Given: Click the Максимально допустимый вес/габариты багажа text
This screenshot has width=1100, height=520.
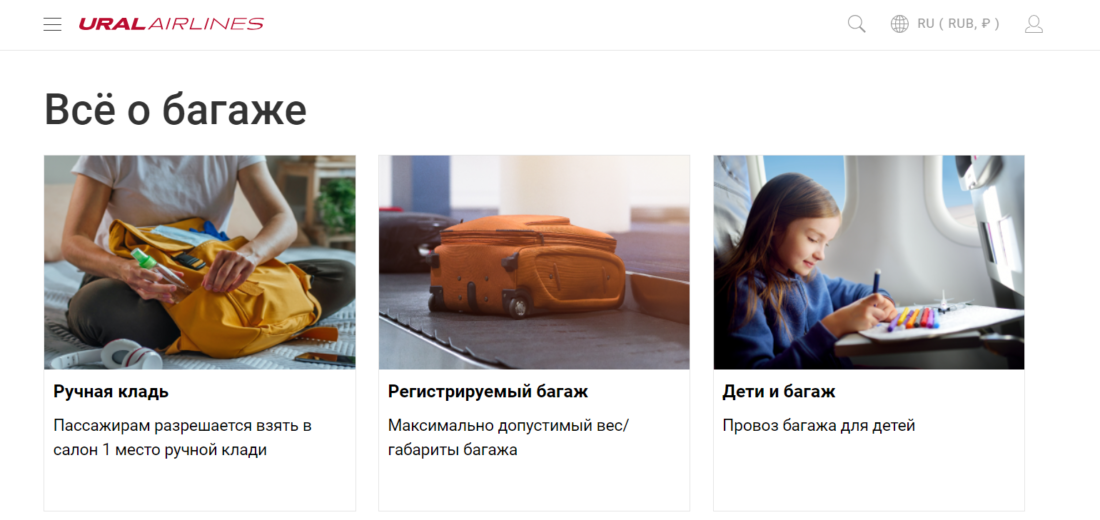Looking at the screenshot, I should click(509, 438).
